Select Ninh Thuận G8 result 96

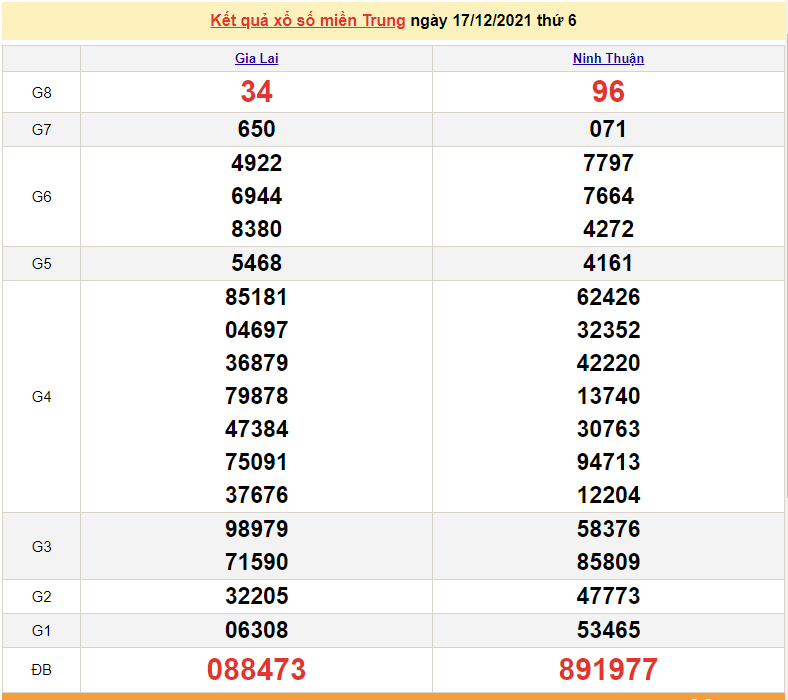pyautogui.click(x=608, y=92)
